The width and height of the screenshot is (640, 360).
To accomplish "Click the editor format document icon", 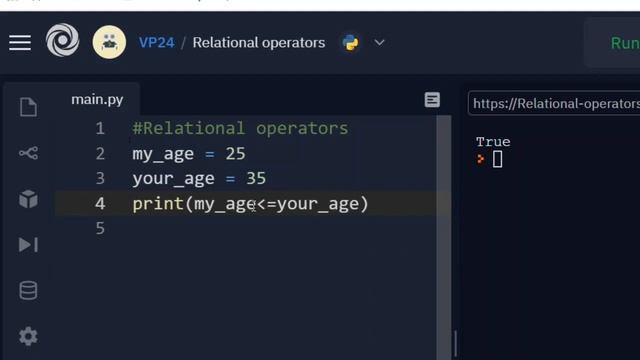I will coord(432,100).
